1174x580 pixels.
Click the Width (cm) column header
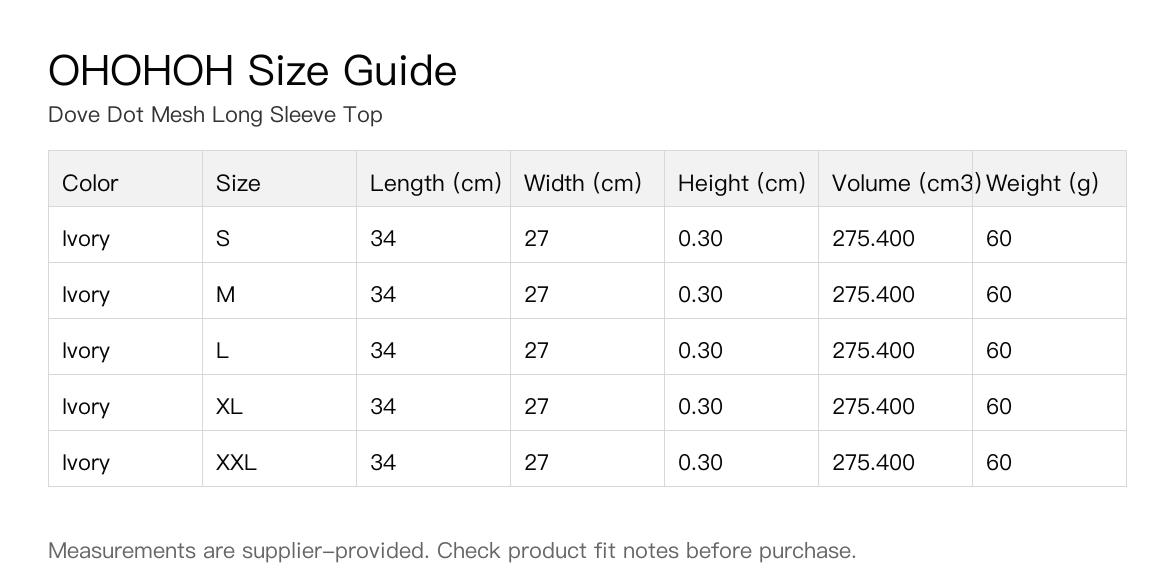pos(587,178)
